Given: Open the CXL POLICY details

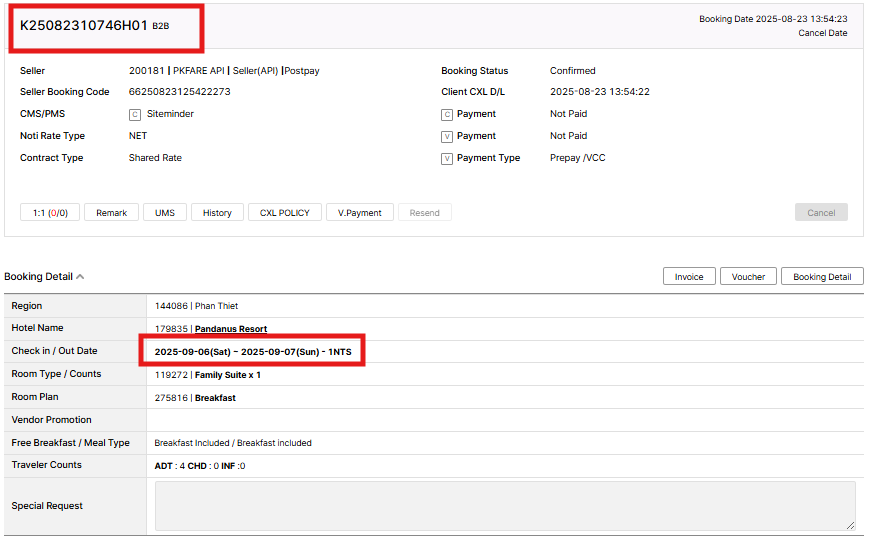Looking at the screenshot, I should [x=285, y=213].
